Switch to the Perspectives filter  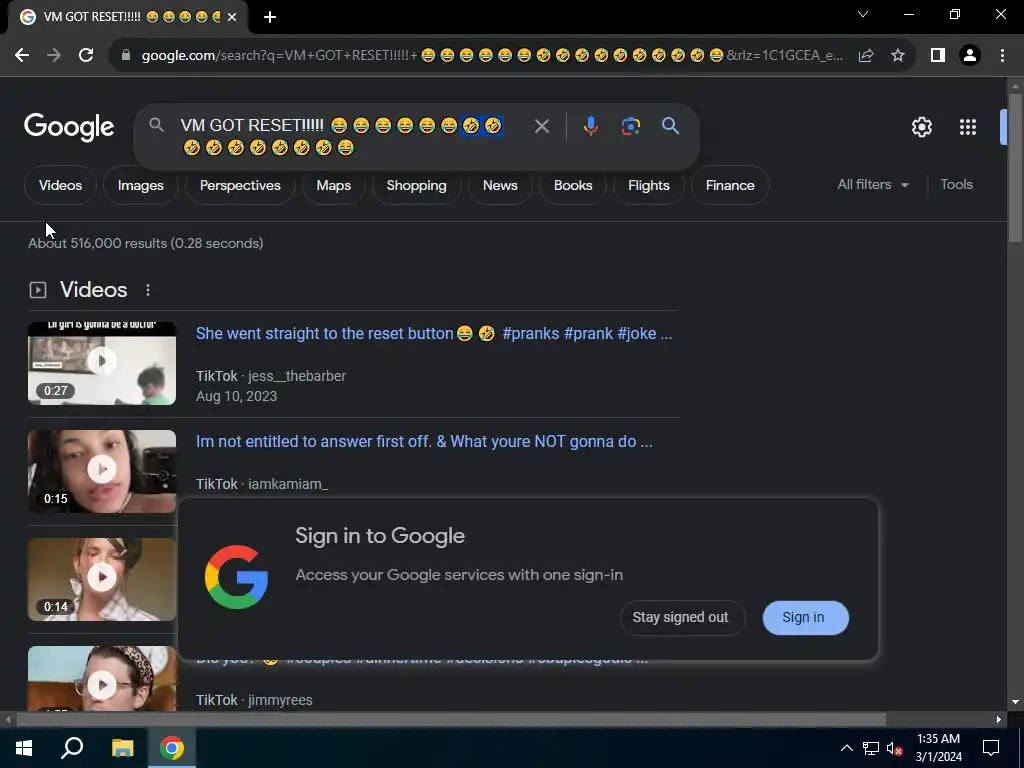point(240,185)
